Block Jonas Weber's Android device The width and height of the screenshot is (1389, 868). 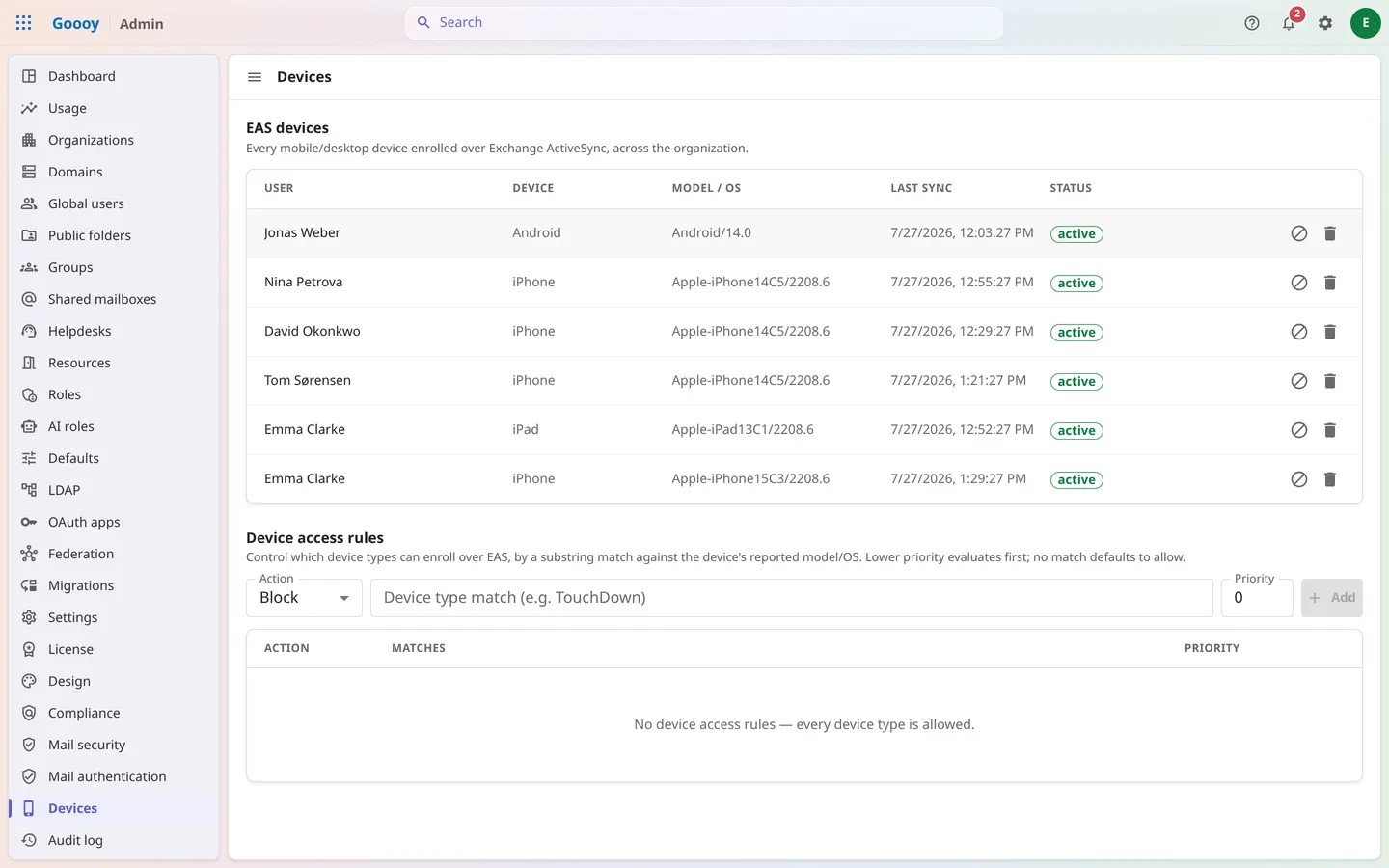click(x=1299, y=233)
